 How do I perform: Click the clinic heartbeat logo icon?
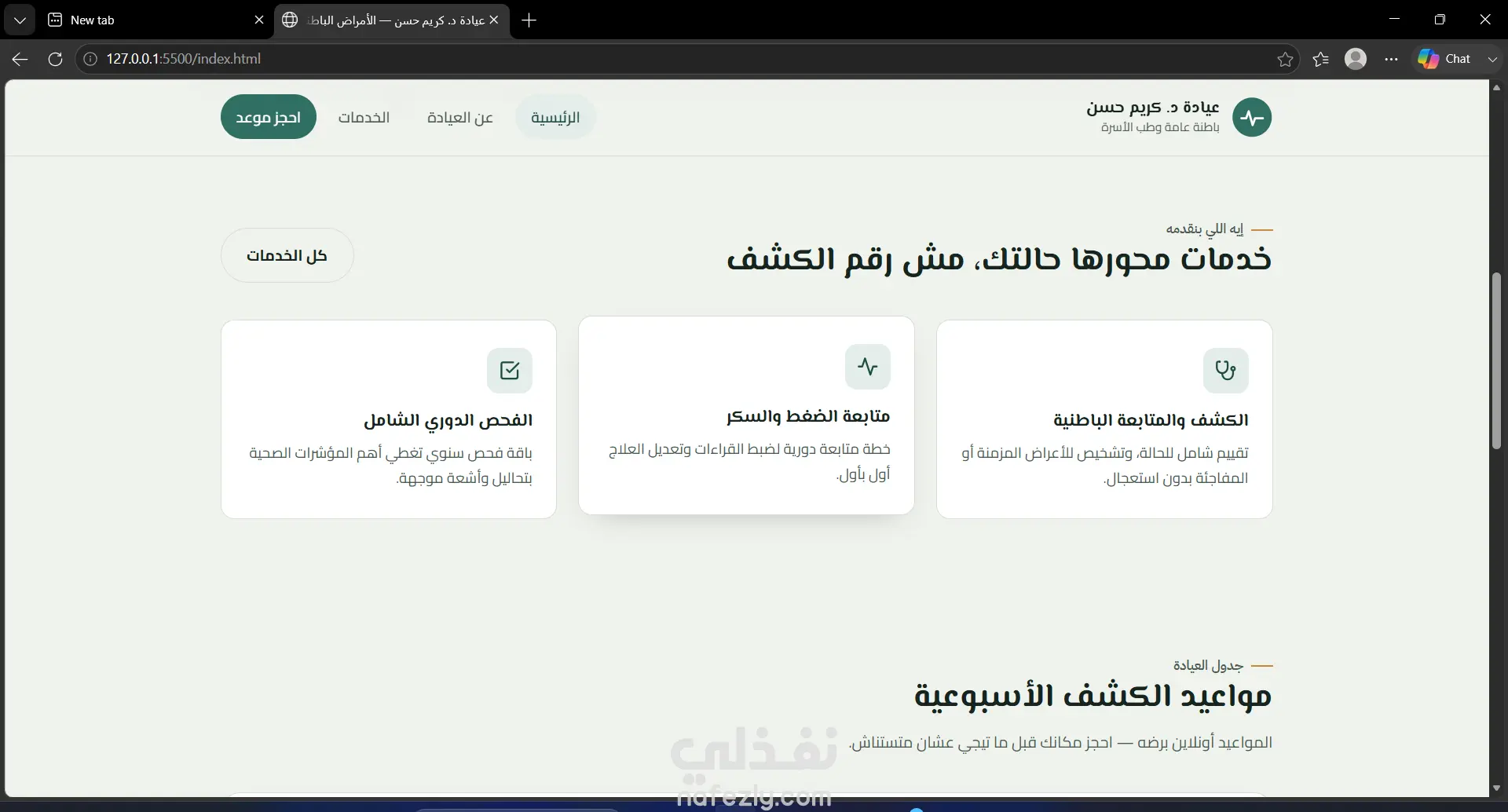1252,118
